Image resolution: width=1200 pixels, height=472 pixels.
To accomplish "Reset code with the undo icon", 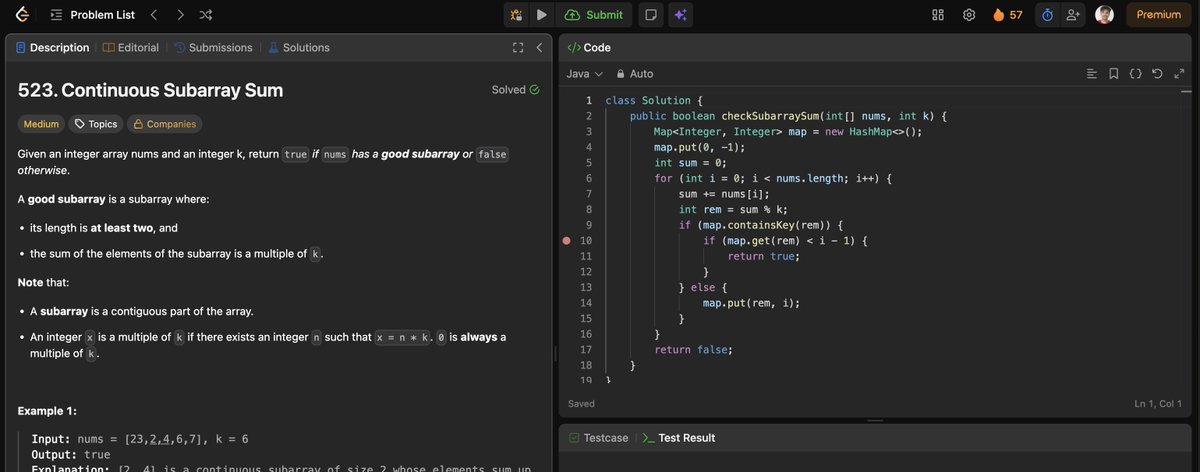I will pos(1157,74).
